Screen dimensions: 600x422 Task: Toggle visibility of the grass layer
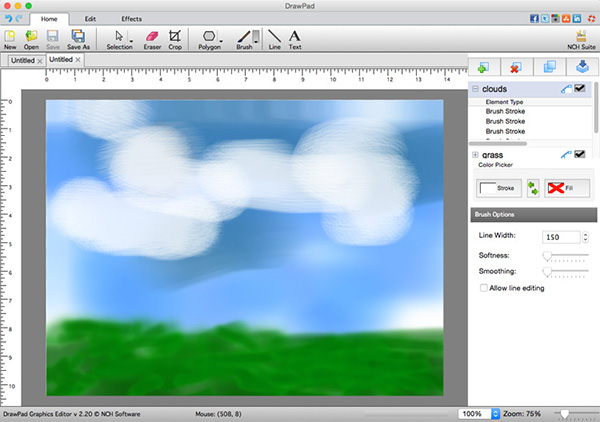[580, 154]
